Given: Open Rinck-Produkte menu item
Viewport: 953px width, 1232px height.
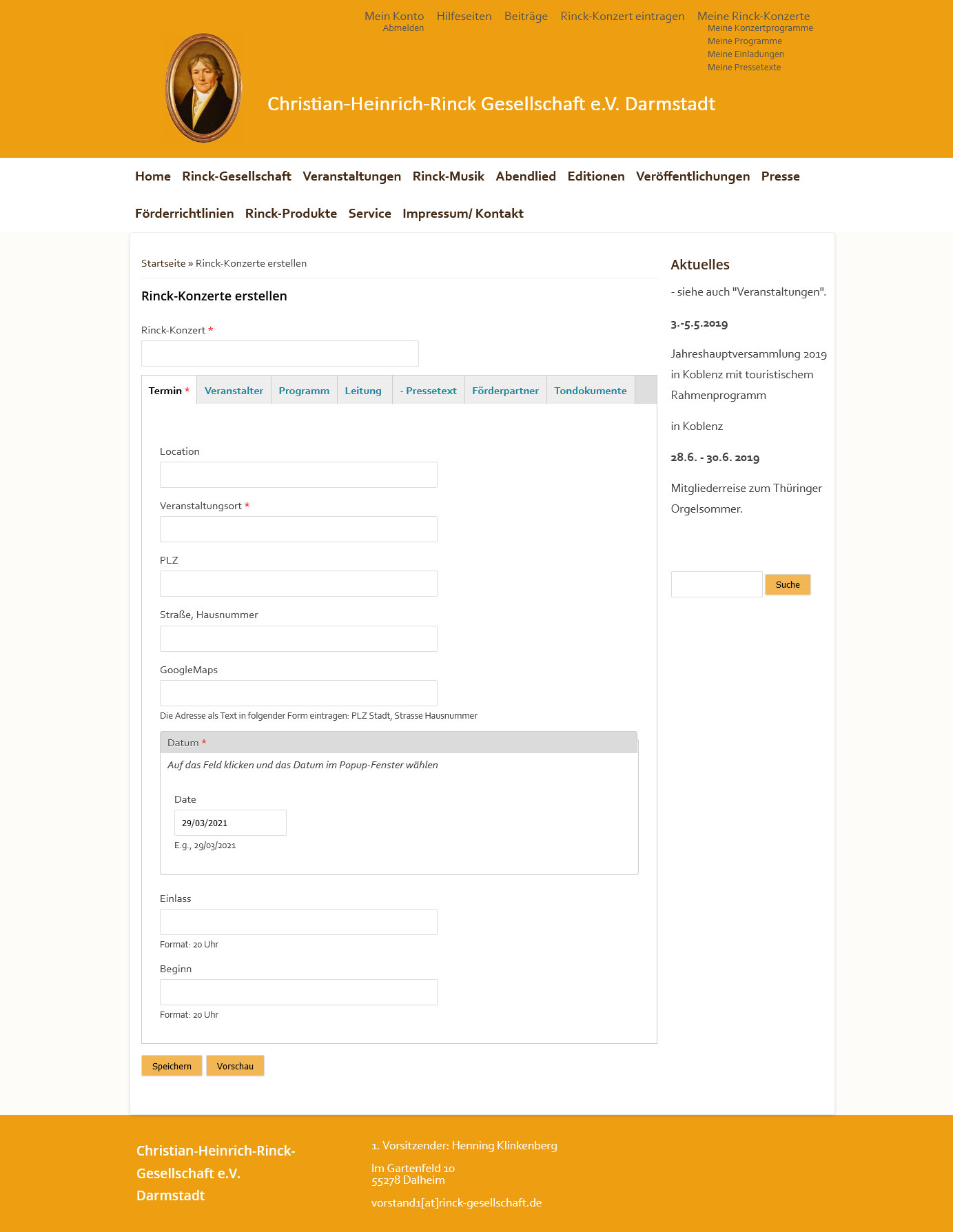Looking at the screenshot, I should (291, 214).
